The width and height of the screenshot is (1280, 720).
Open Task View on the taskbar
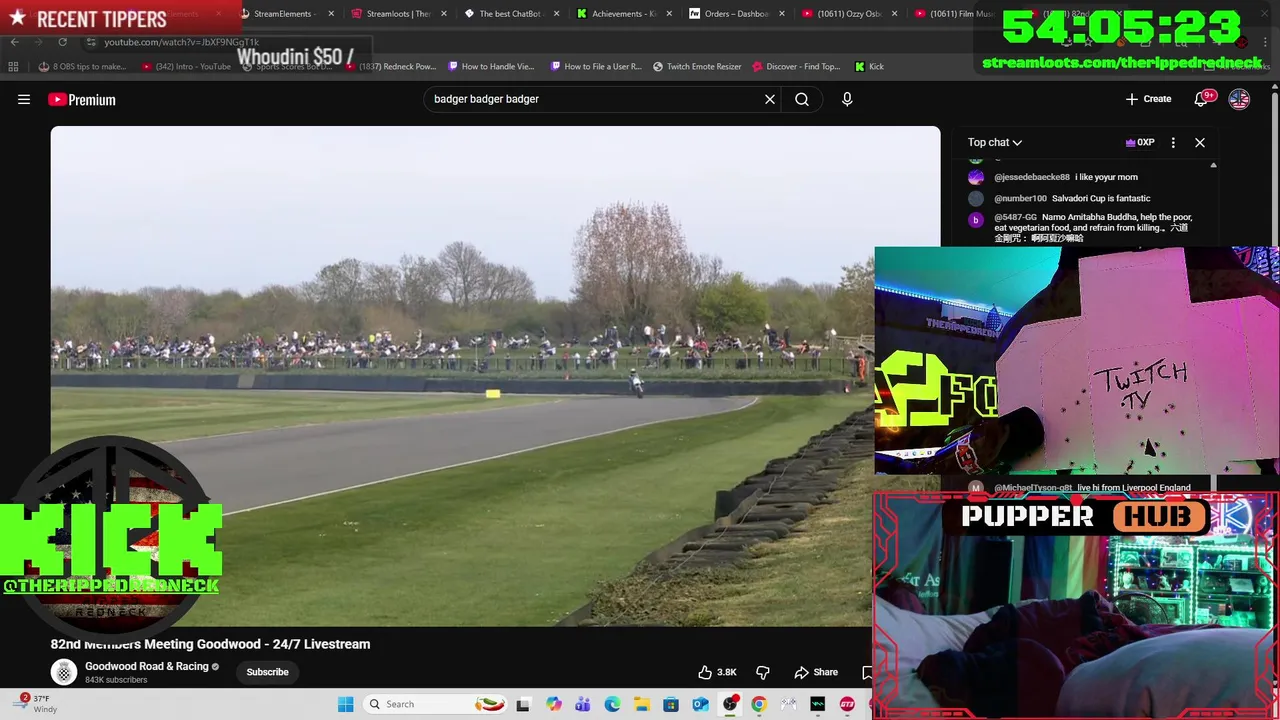pos(523,704)
